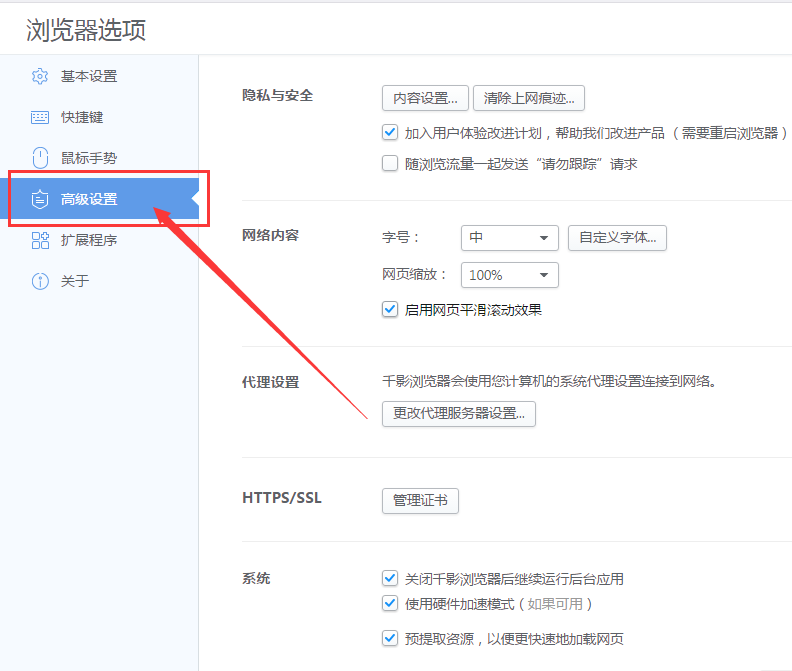The height and width of the screenshot is (671, 792).
Task: Click the gear icon beside 基本设置
Action: [40, 76]
